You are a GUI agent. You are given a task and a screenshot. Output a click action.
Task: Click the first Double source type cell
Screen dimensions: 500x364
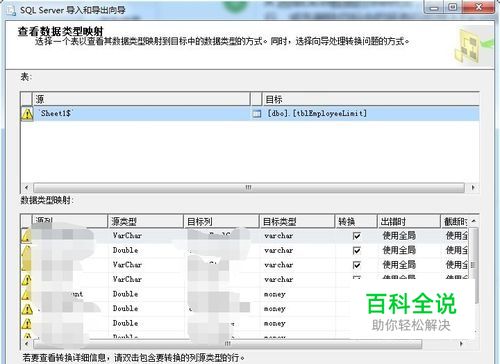[x=146, y=250]
